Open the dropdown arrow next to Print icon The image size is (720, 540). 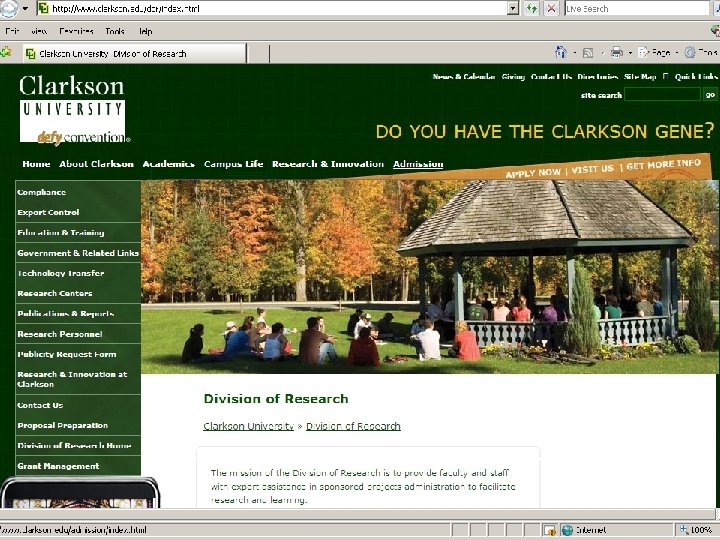pos(630,53)
